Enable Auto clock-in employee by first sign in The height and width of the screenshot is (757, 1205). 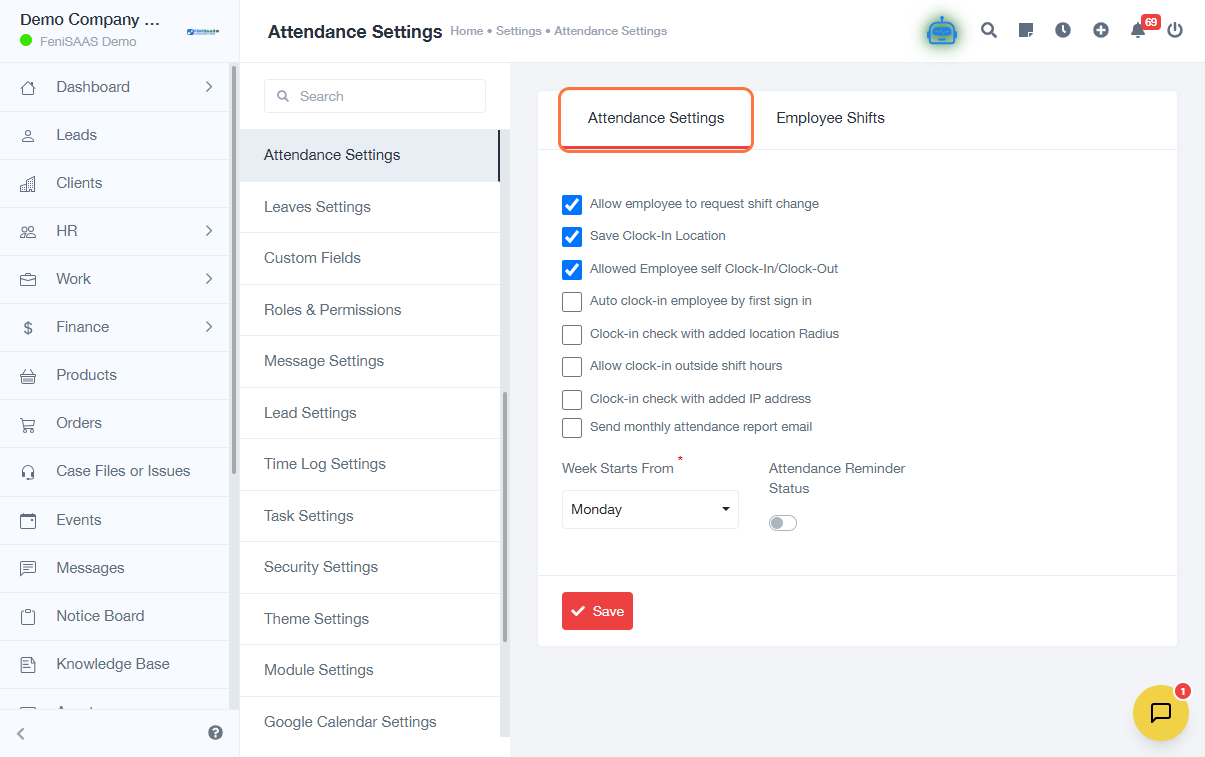(572, 302)
